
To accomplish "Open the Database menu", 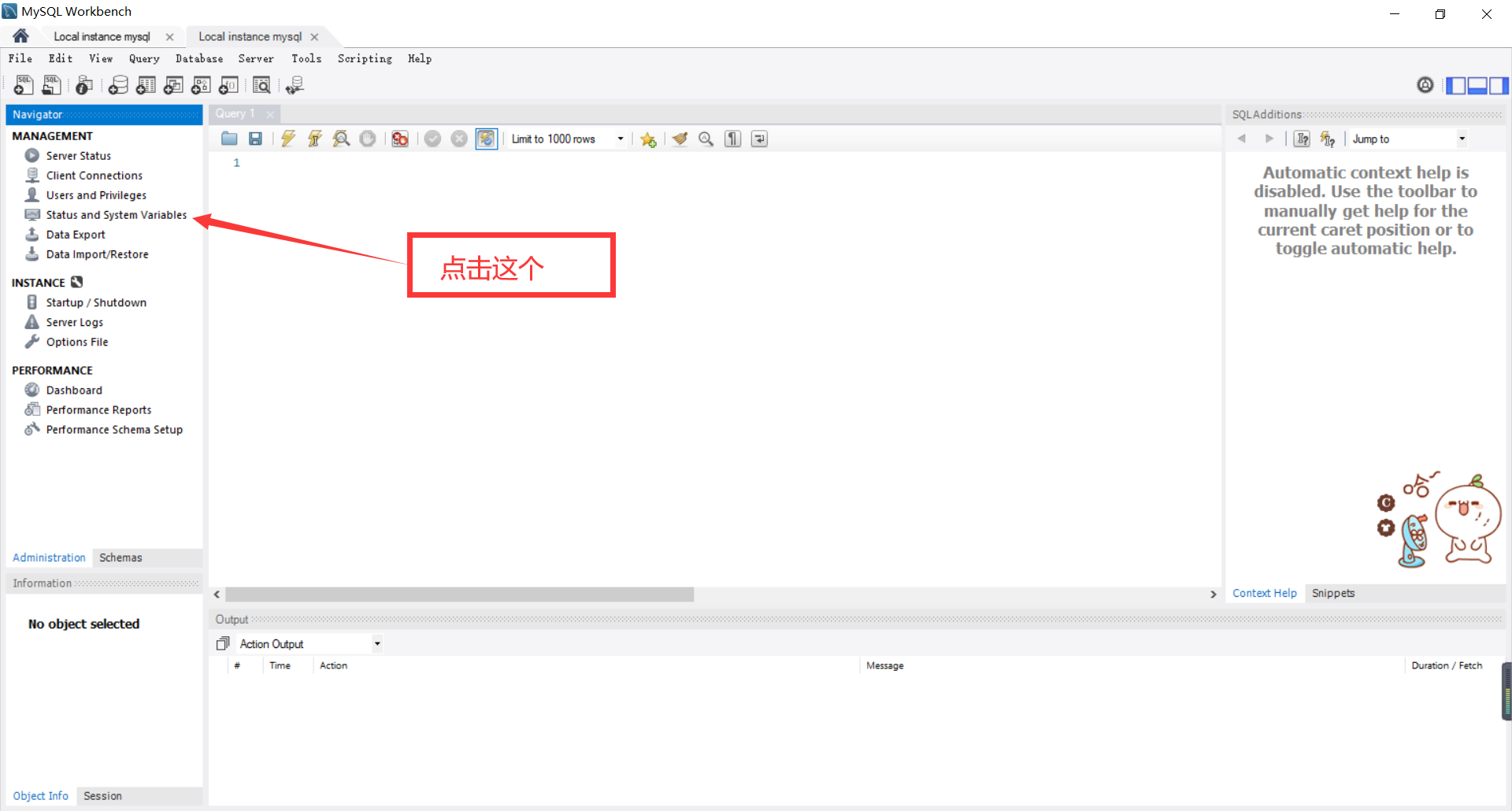I will (x=199, y=58).
